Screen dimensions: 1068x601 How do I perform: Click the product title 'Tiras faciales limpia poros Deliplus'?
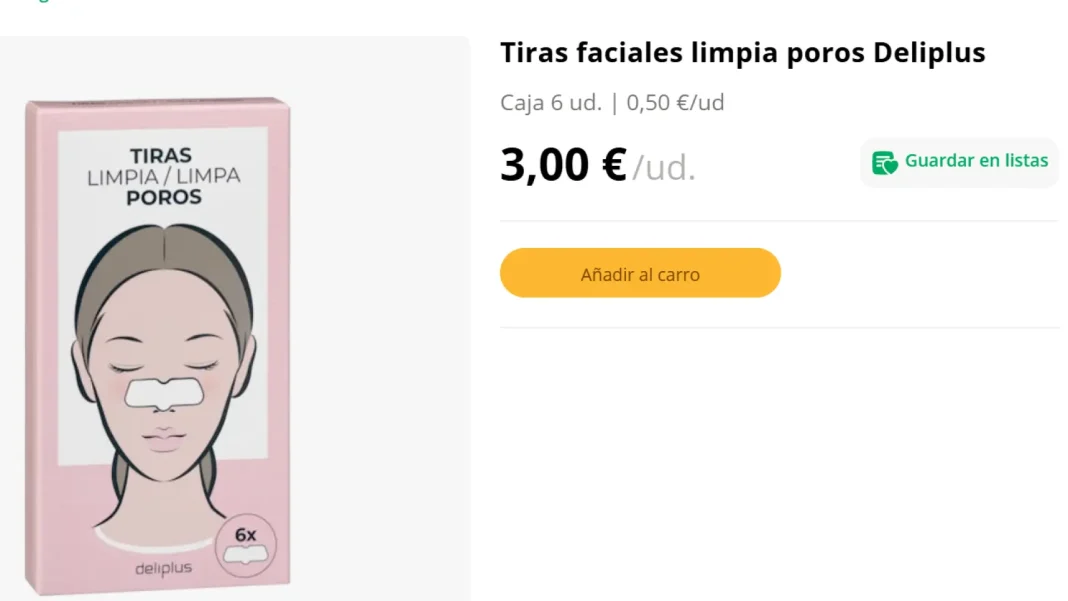click(x=742, y=53)
